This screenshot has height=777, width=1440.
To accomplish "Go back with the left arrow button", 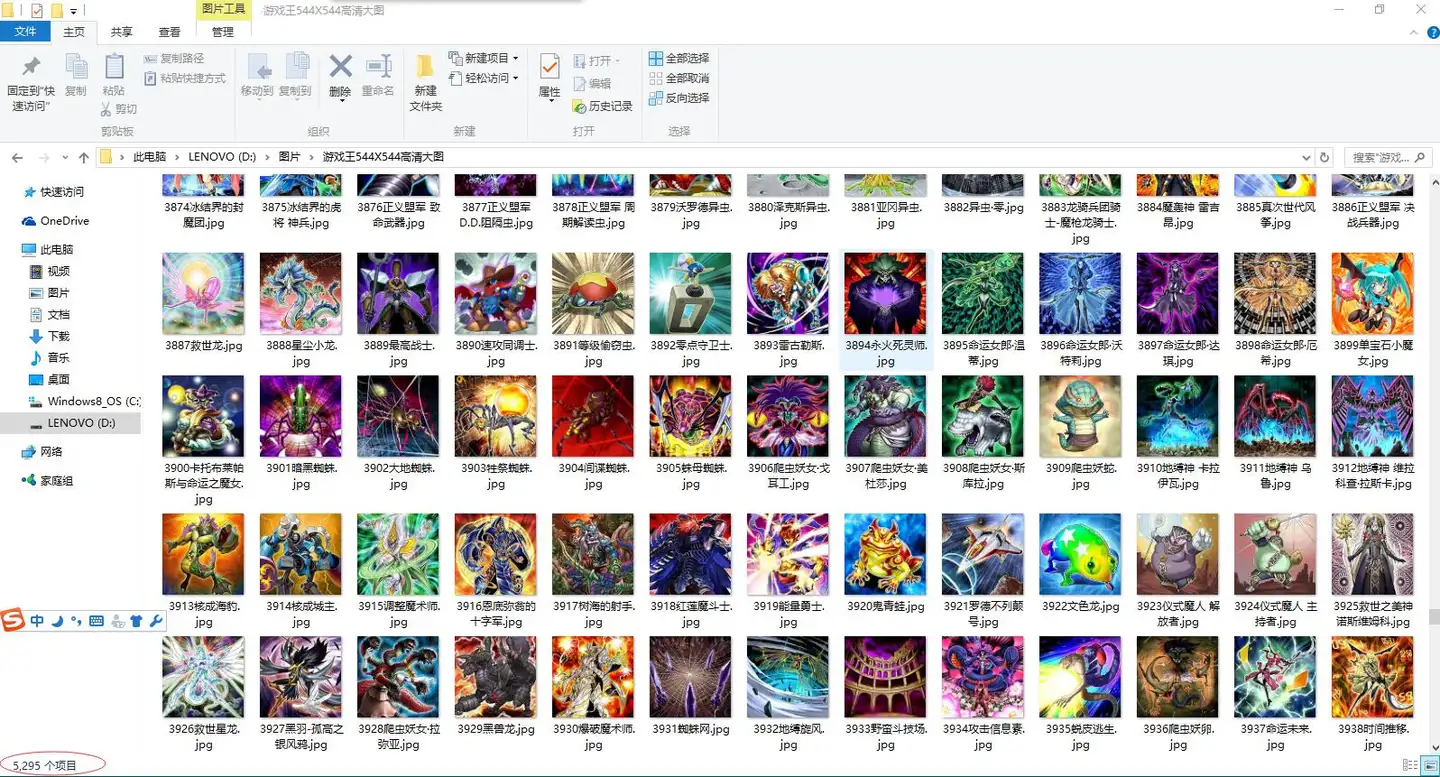I will click(x=17, y=158).
